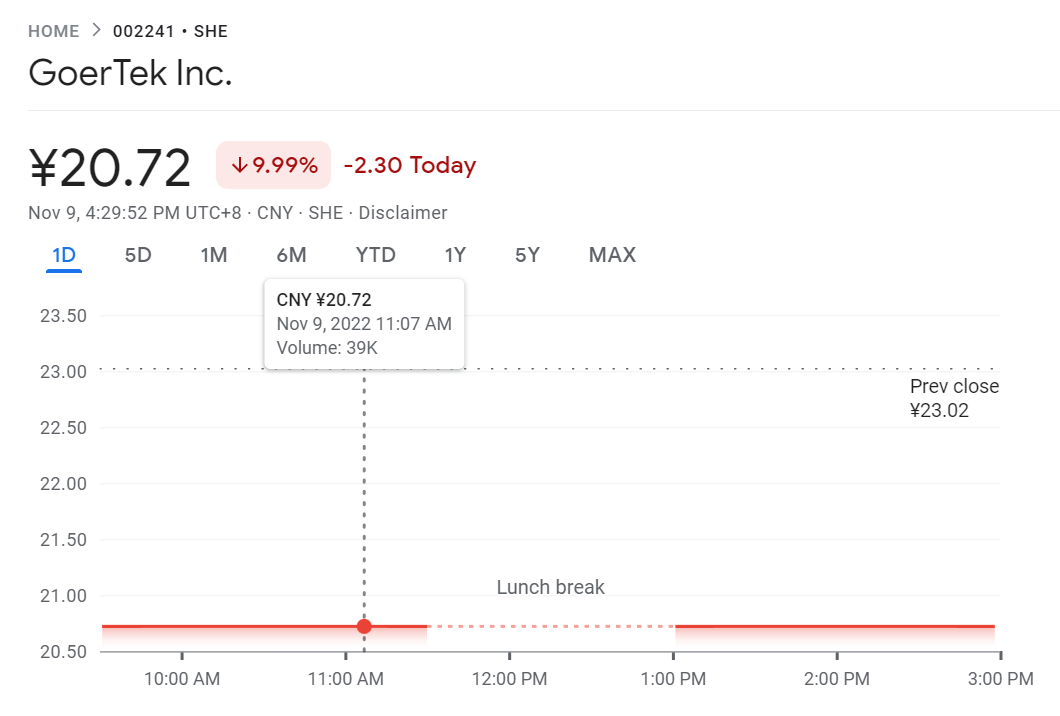Click the Lunch break label on chart

coord(551,587)
